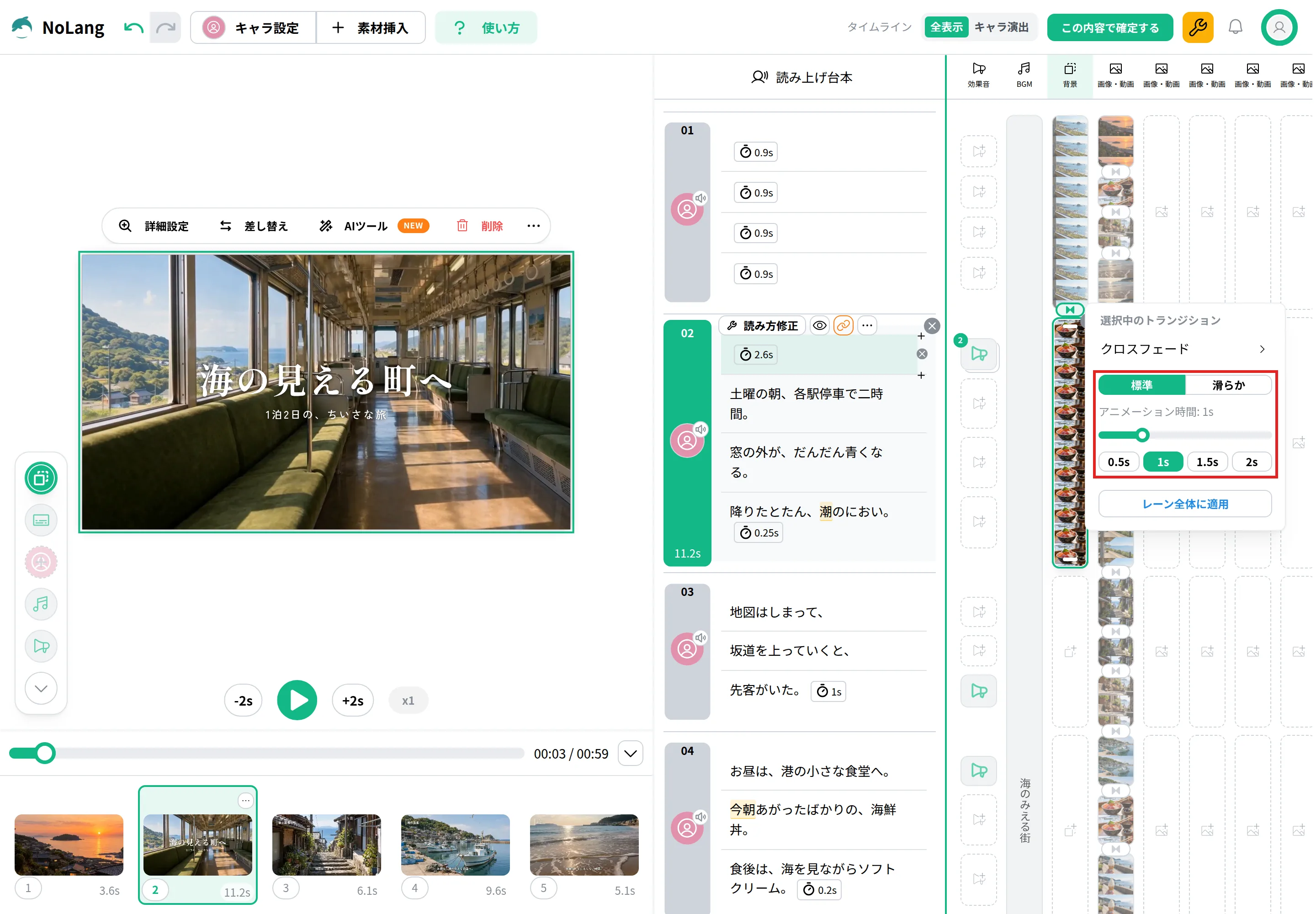Open the AIツール magic wand tool
Image resolution: width=1316 pixels, height=914 pixels.
pos(373,226)
